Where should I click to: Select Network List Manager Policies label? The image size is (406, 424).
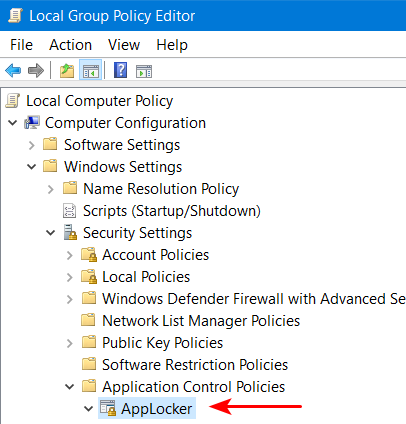coord(201,321)
